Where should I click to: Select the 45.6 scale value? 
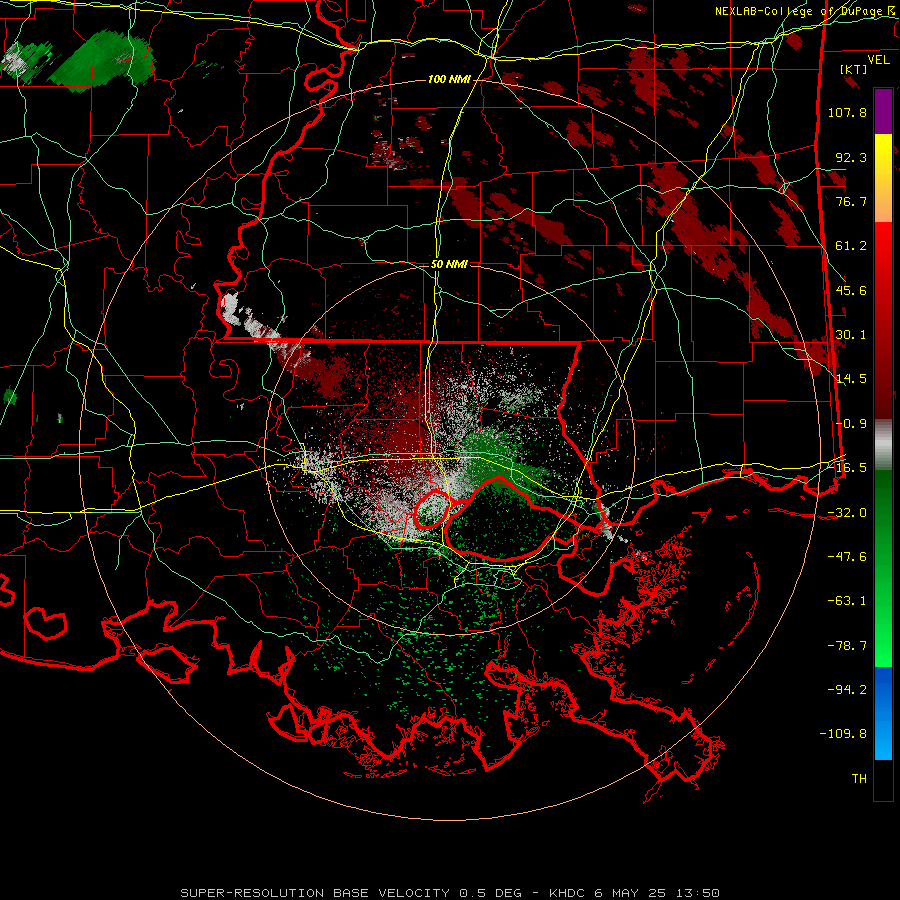851,290
